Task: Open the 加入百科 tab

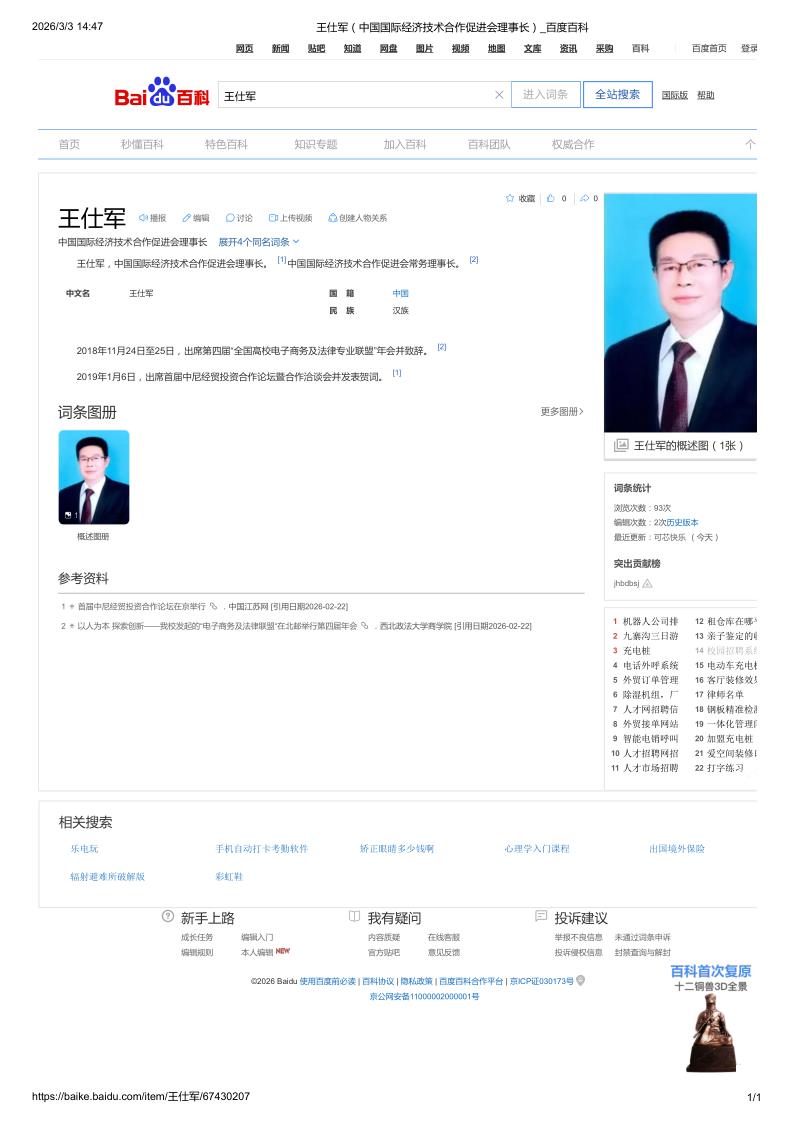Action: (x=405, y=144)
